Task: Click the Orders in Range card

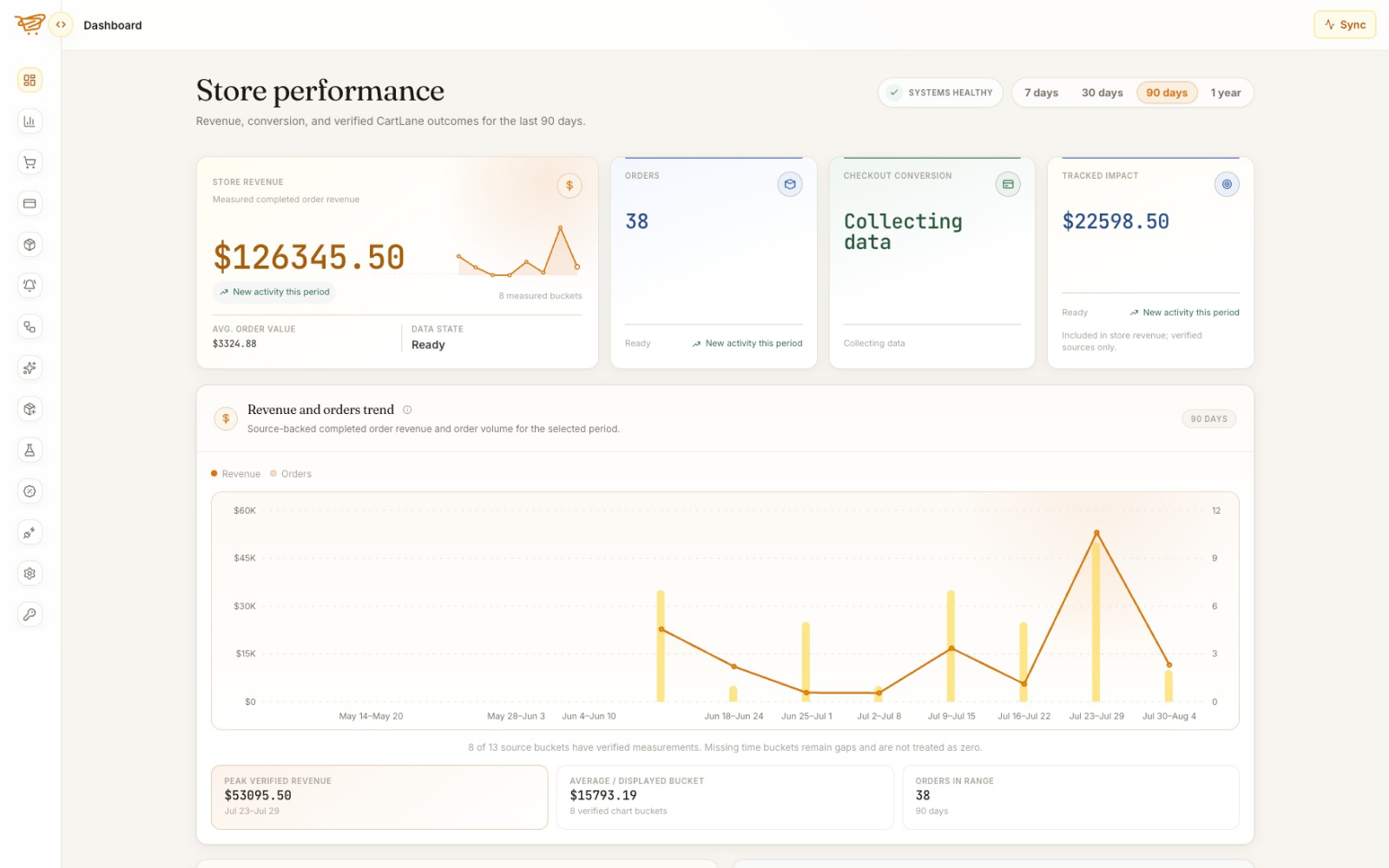Action: click(1070, 797)
